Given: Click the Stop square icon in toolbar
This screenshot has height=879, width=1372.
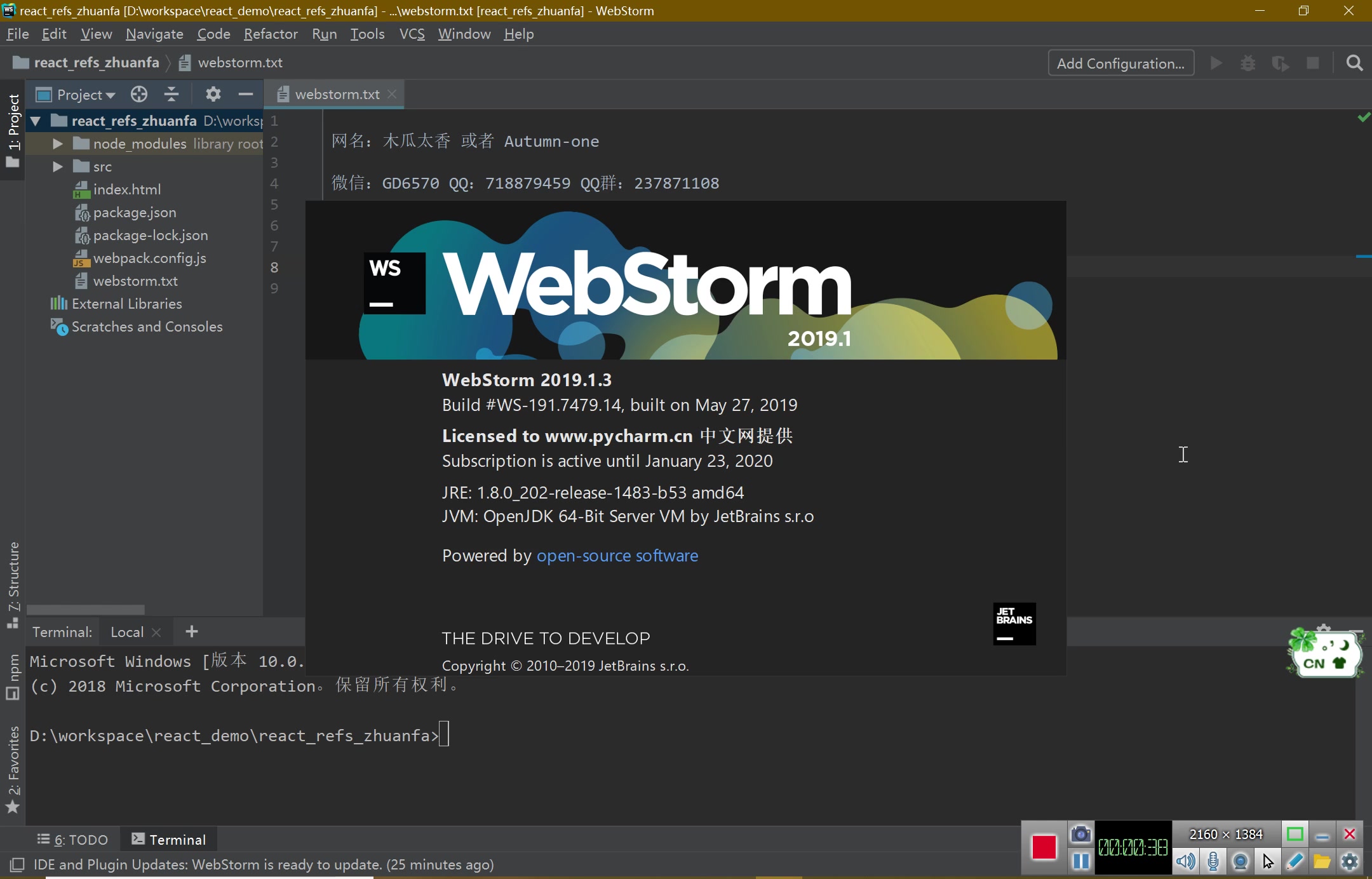Looking at the screenshot, I should point(1313,63).
